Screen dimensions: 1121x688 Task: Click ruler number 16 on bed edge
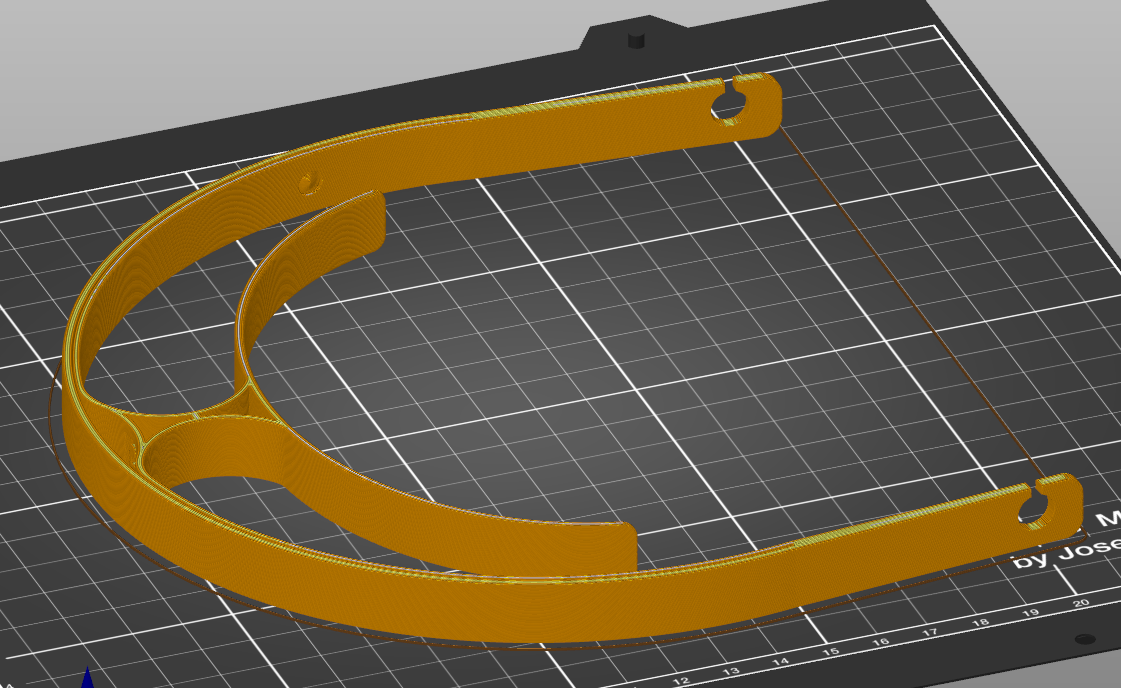click(881, 642)
